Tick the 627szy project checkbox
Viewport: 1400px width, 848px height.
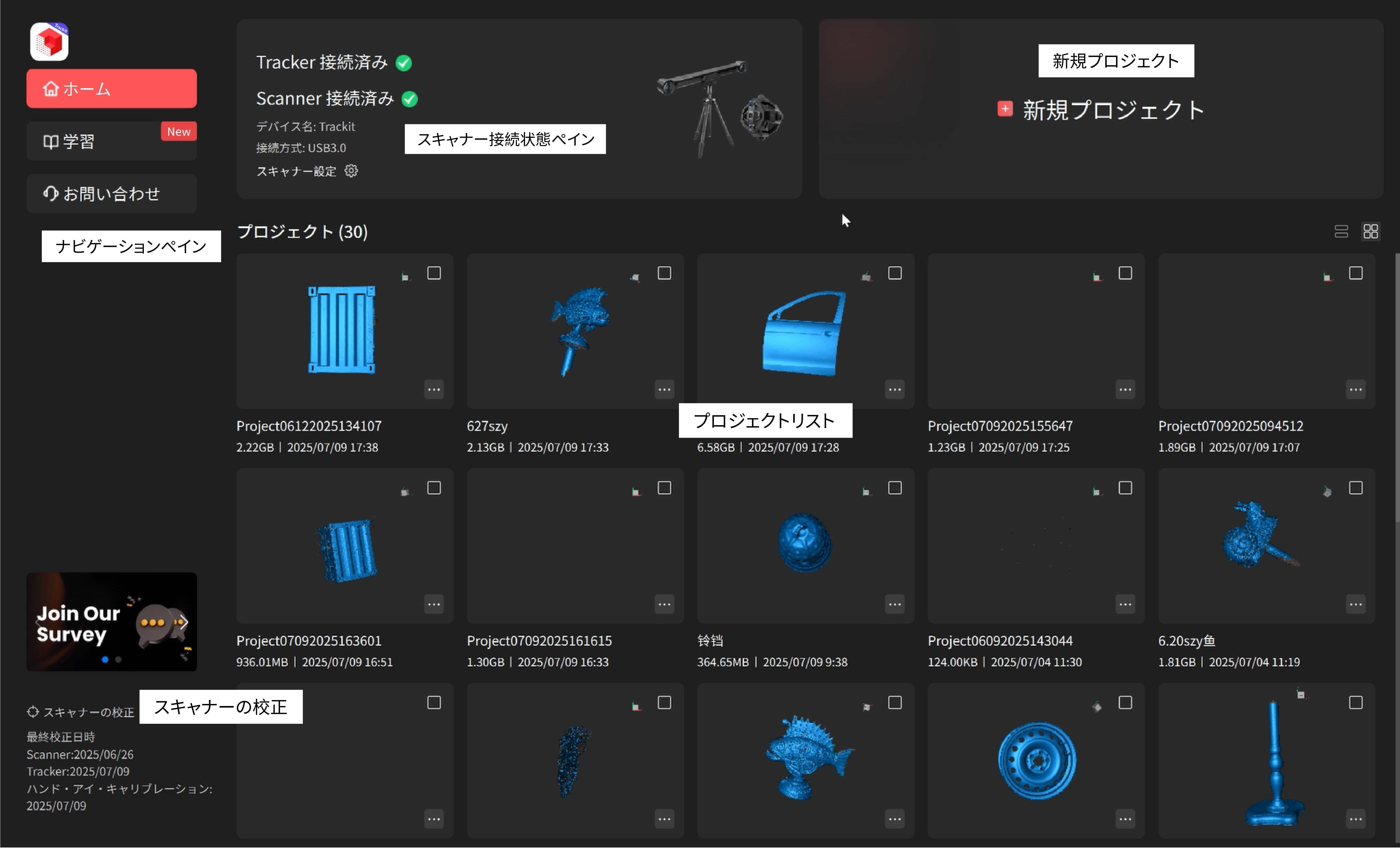(664, 273)
